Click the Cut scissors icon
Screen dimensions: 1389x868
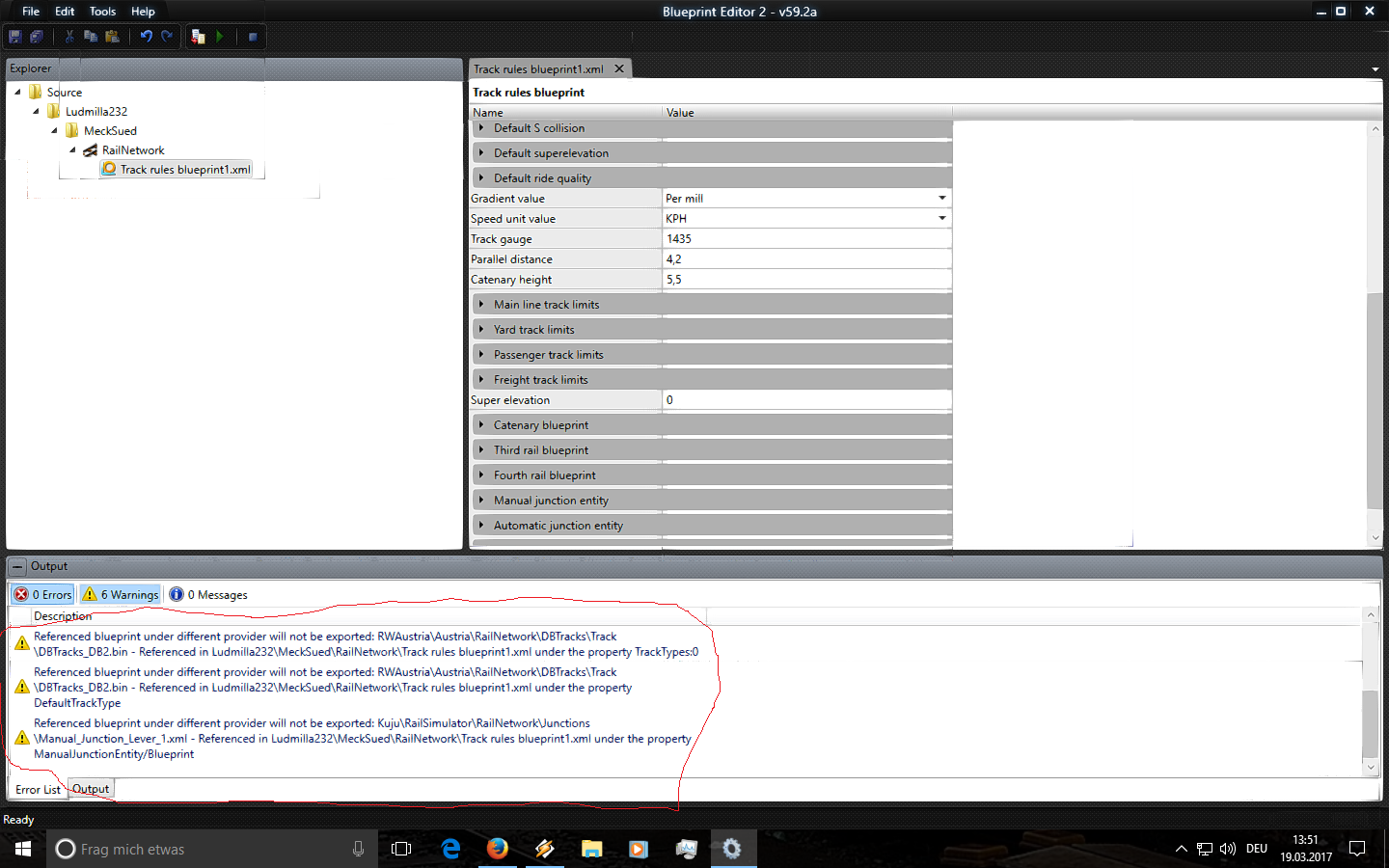69,37
